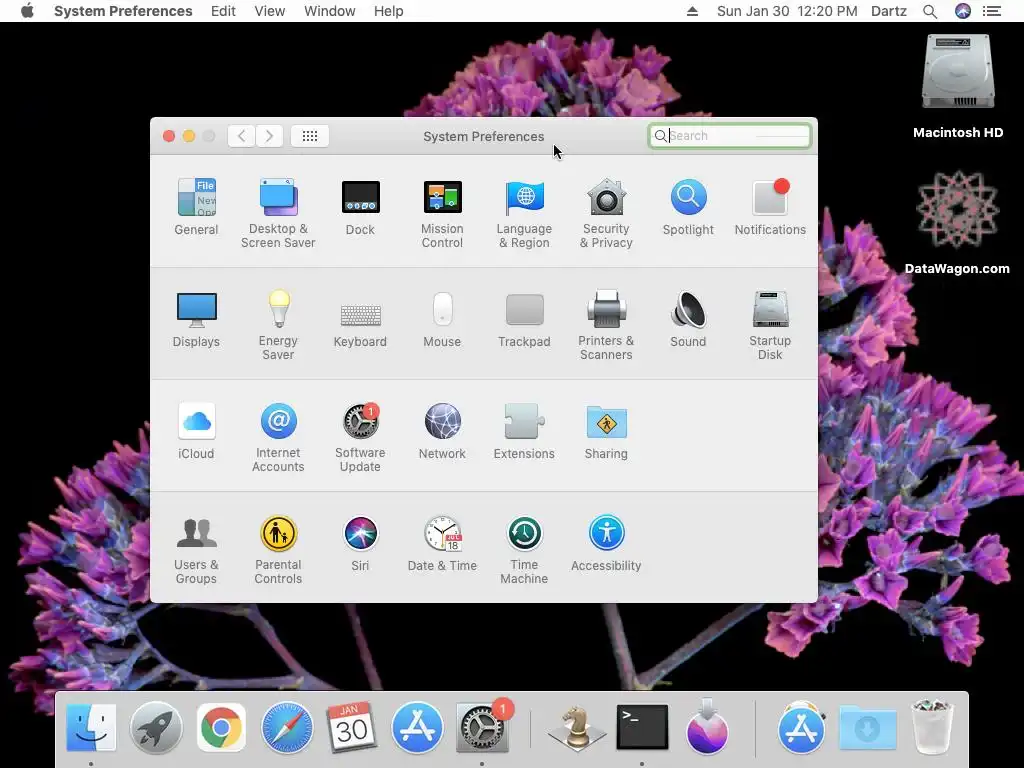The height and width of the screenshot is (768, 1024).
Task: Close the System Preferences window
Action: point(168,136)
